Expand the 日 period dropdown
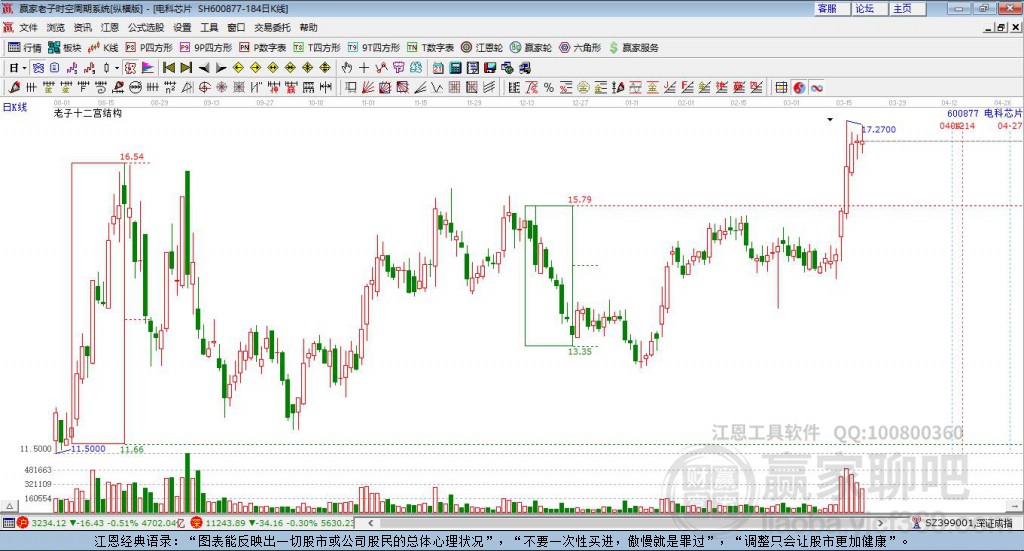Image resolution: width=1024 pixels, height=551 pixels. click(24, 68)
